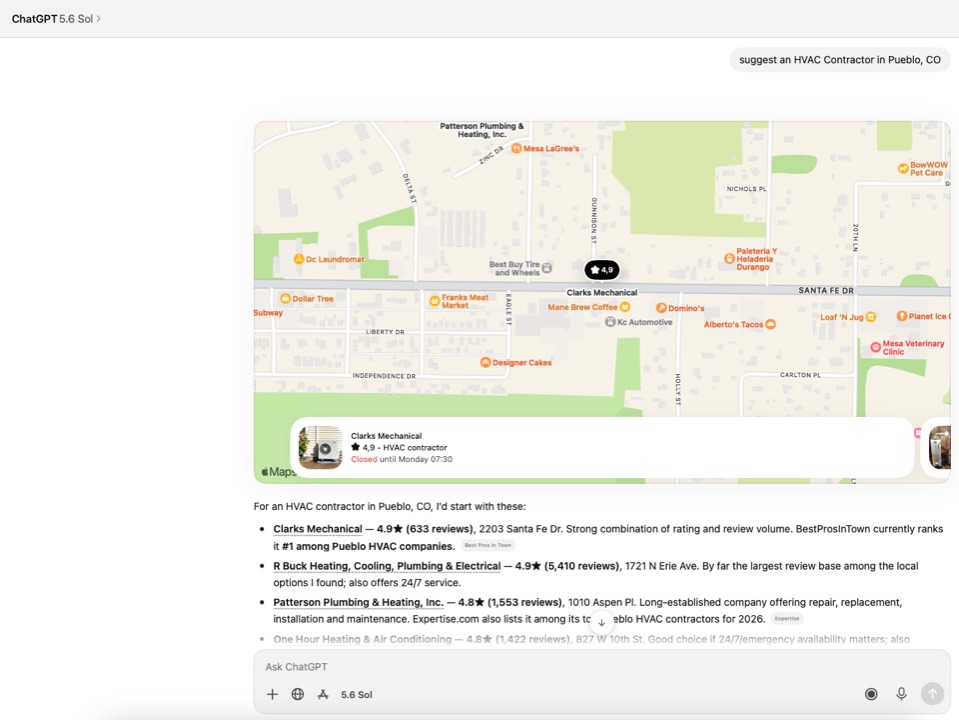Image resolution: width=959 pixels, height=720 pixels.
Task: Open Patterson Plumbing & Heating, Inc. link
Action: click(x=358, y=603)
